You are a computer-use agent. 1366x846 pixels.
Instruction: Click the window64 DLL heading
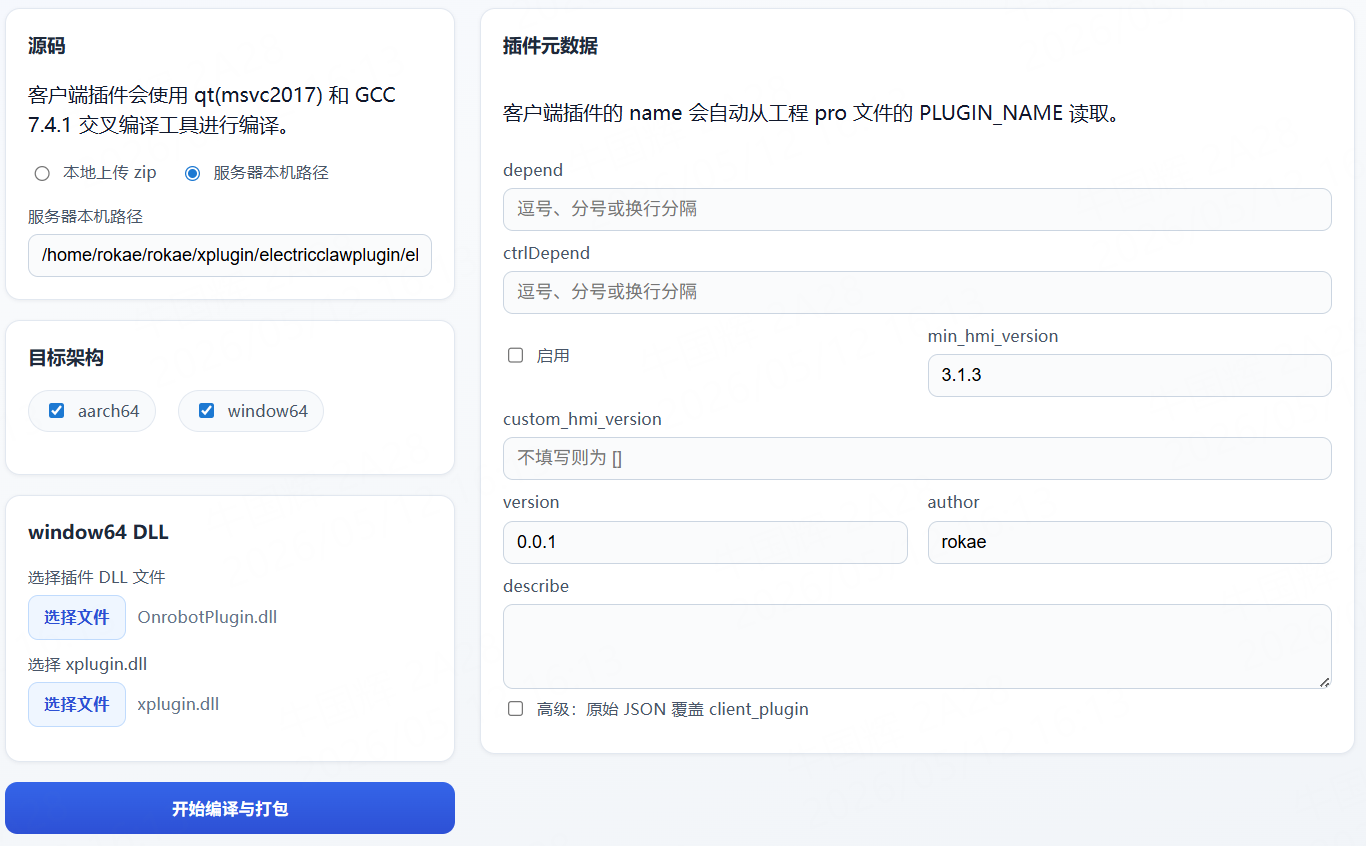(x=98, y=532)
